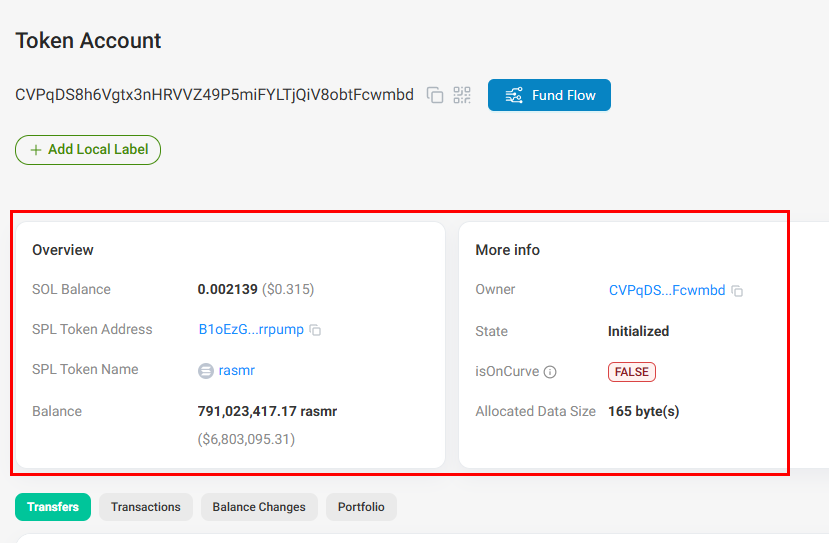Click the USD value ($6,803,095.31)

click(246, 439)
